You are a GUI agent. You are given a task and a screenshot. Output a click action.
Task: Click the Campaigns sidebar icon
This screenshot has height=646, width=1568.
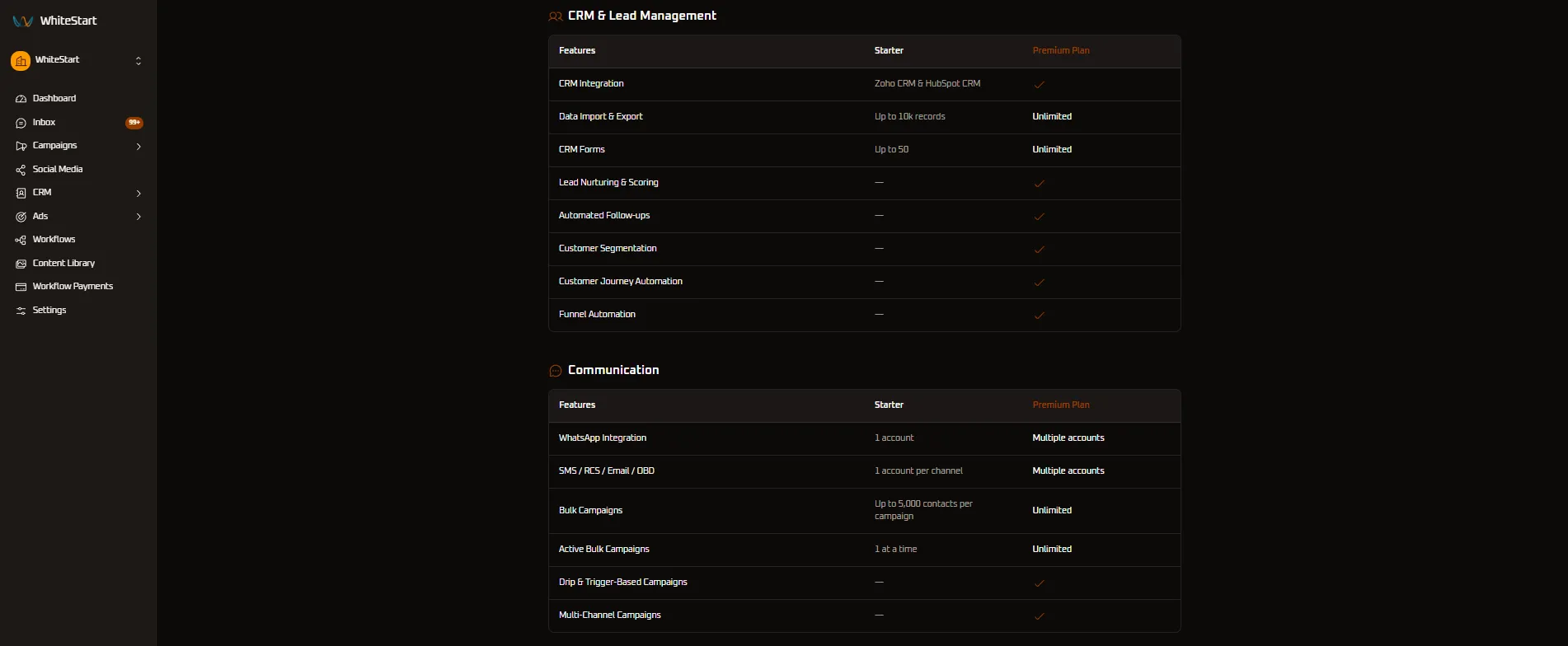[21, 146]
